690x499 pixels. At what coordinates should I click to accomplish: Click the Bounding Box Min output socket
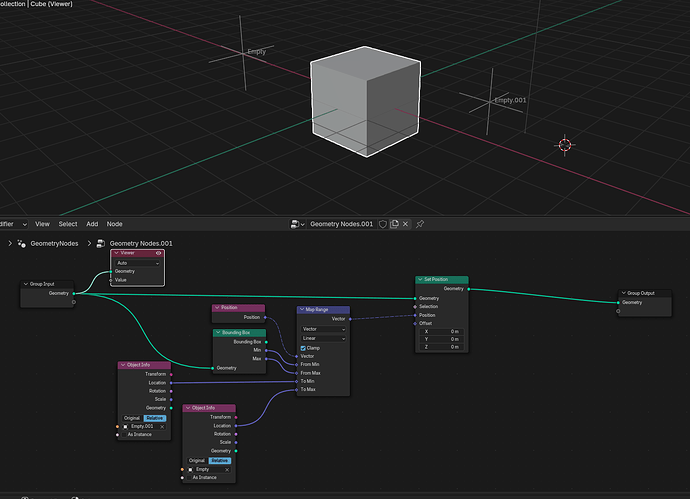pyautogui.click(x=266, y=350)
